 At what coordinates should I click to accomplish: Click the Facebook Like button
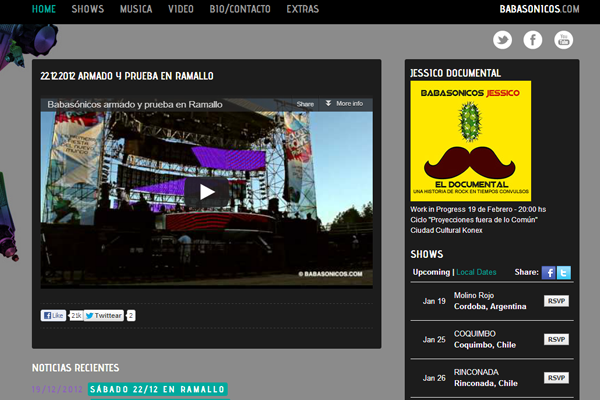54,315
